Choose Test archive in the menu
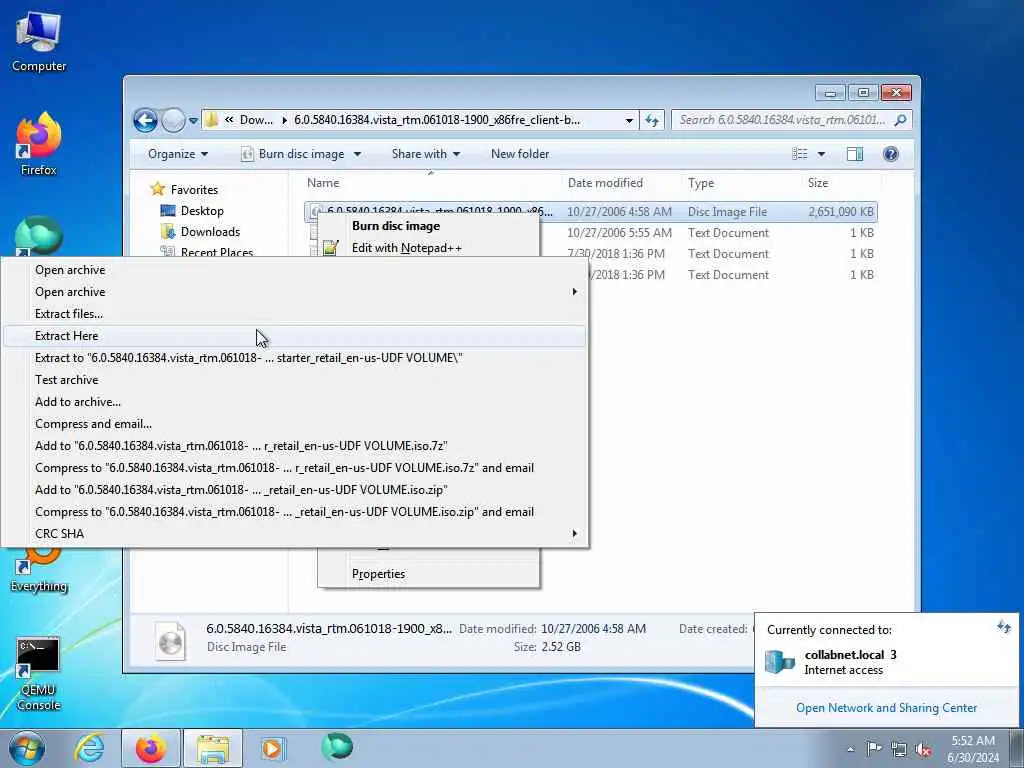 295,379
